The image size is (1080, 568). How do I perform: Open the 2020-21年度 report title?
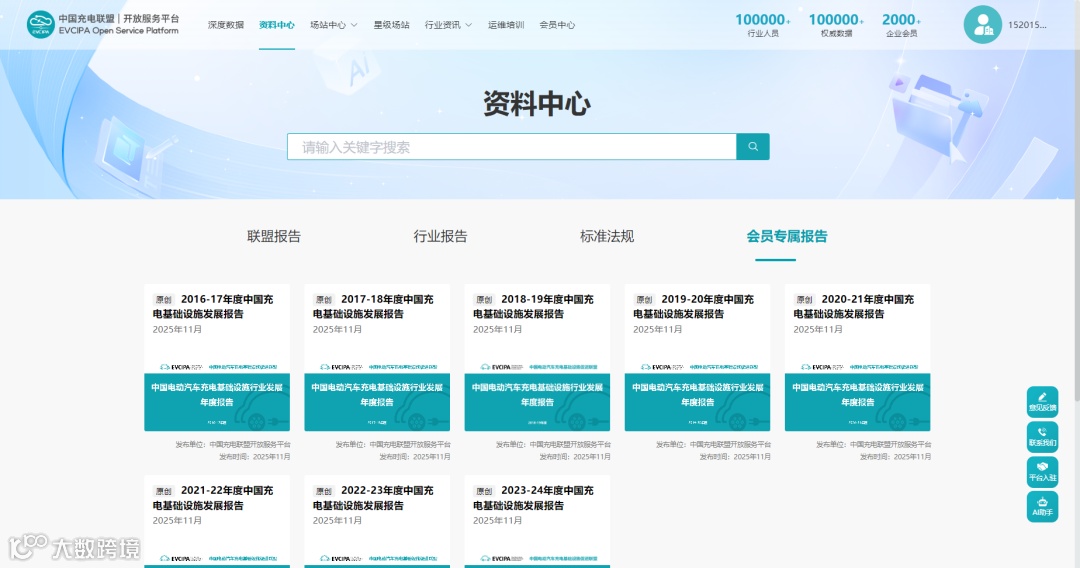853,306
